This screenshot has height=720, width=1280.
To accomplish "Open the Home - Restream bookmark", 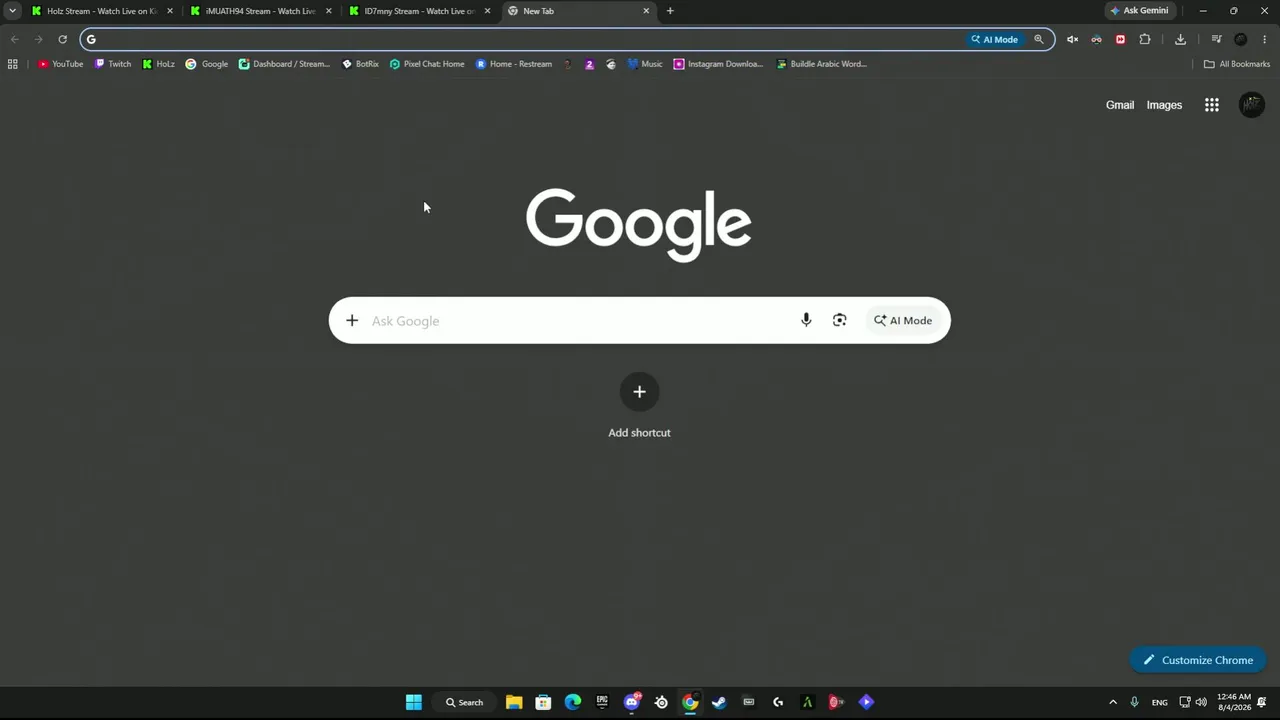I will (514, 64).
